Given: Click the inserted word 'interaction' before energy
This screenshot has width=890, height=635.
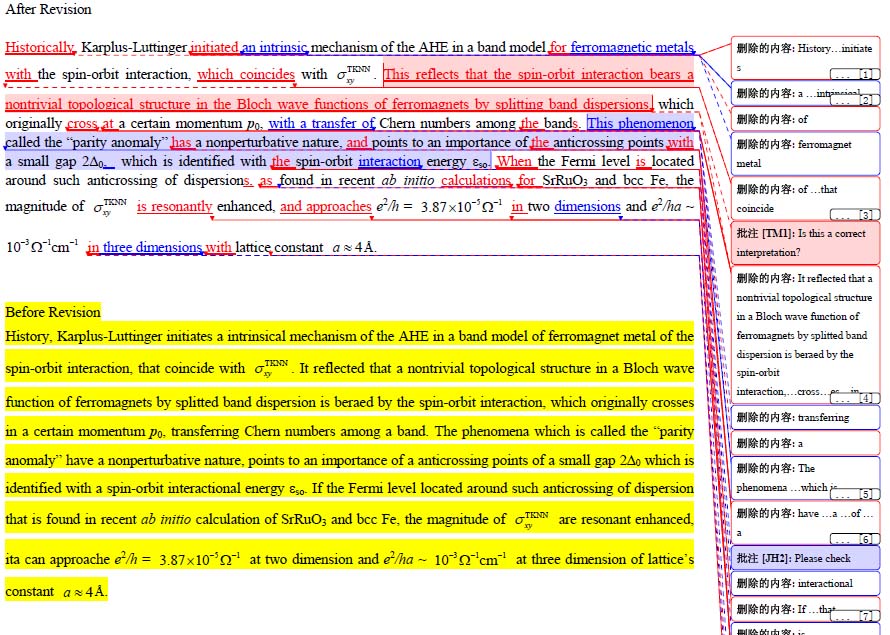Looking at the screenshot, I should click(389, 161).
